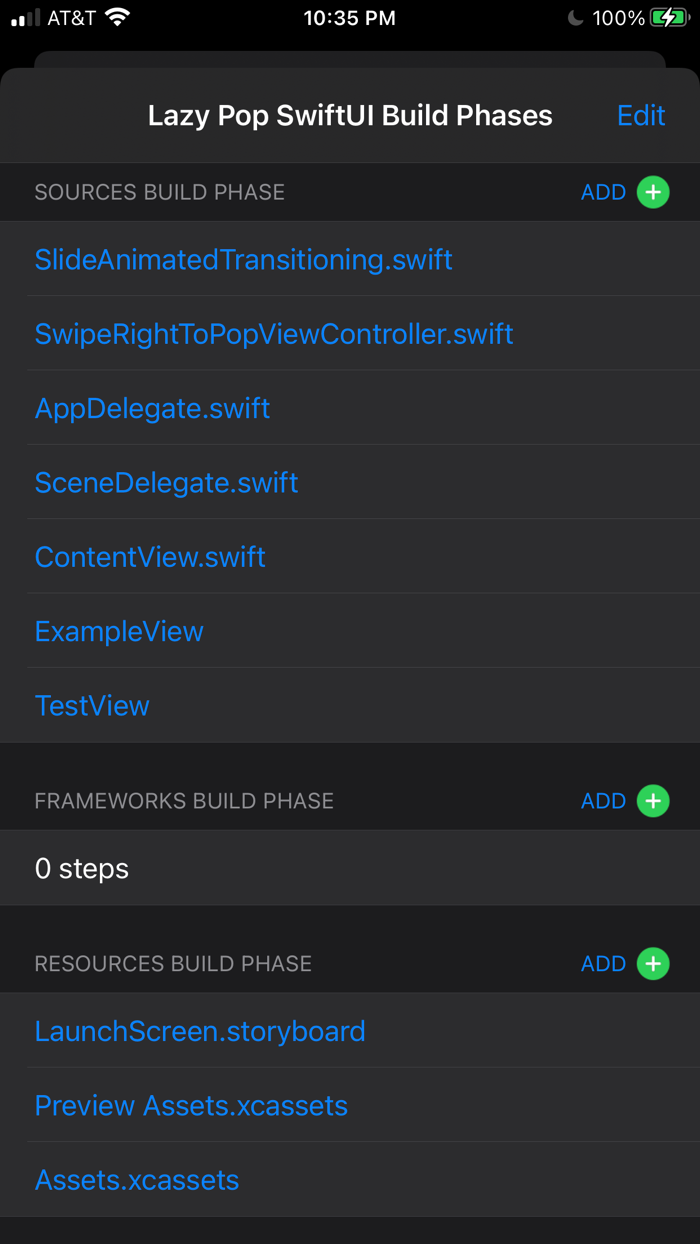700x1244 pixels.
Task: View ContentView.swift
Action: point(150,557)
